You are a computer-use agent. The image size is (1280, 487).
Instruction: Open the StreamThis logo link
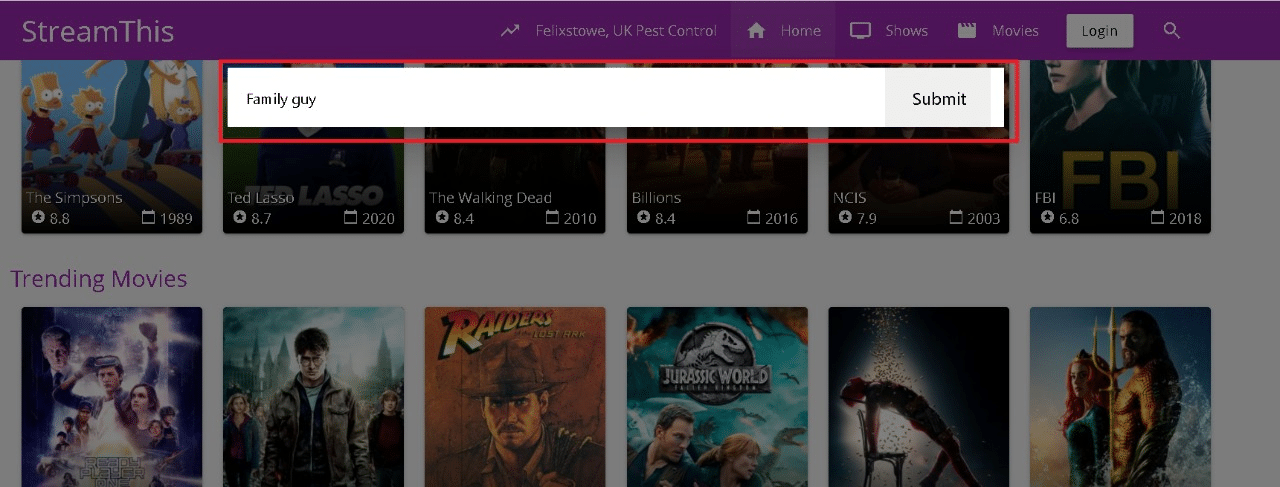pos(98,31)
